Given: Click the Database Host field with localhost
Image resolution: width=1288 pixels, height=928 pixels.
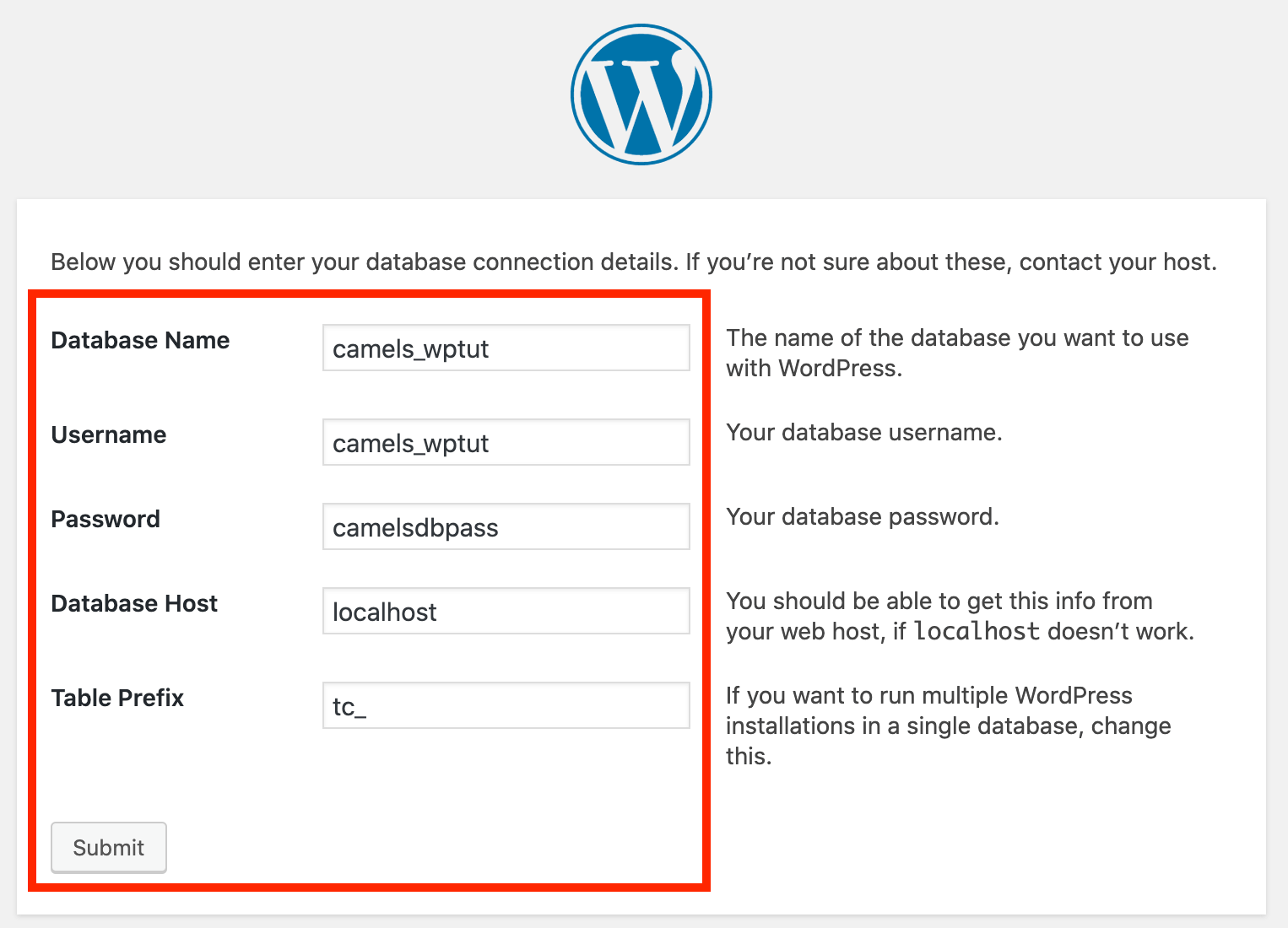Looking at the screenshot, I should click(506, 611).
